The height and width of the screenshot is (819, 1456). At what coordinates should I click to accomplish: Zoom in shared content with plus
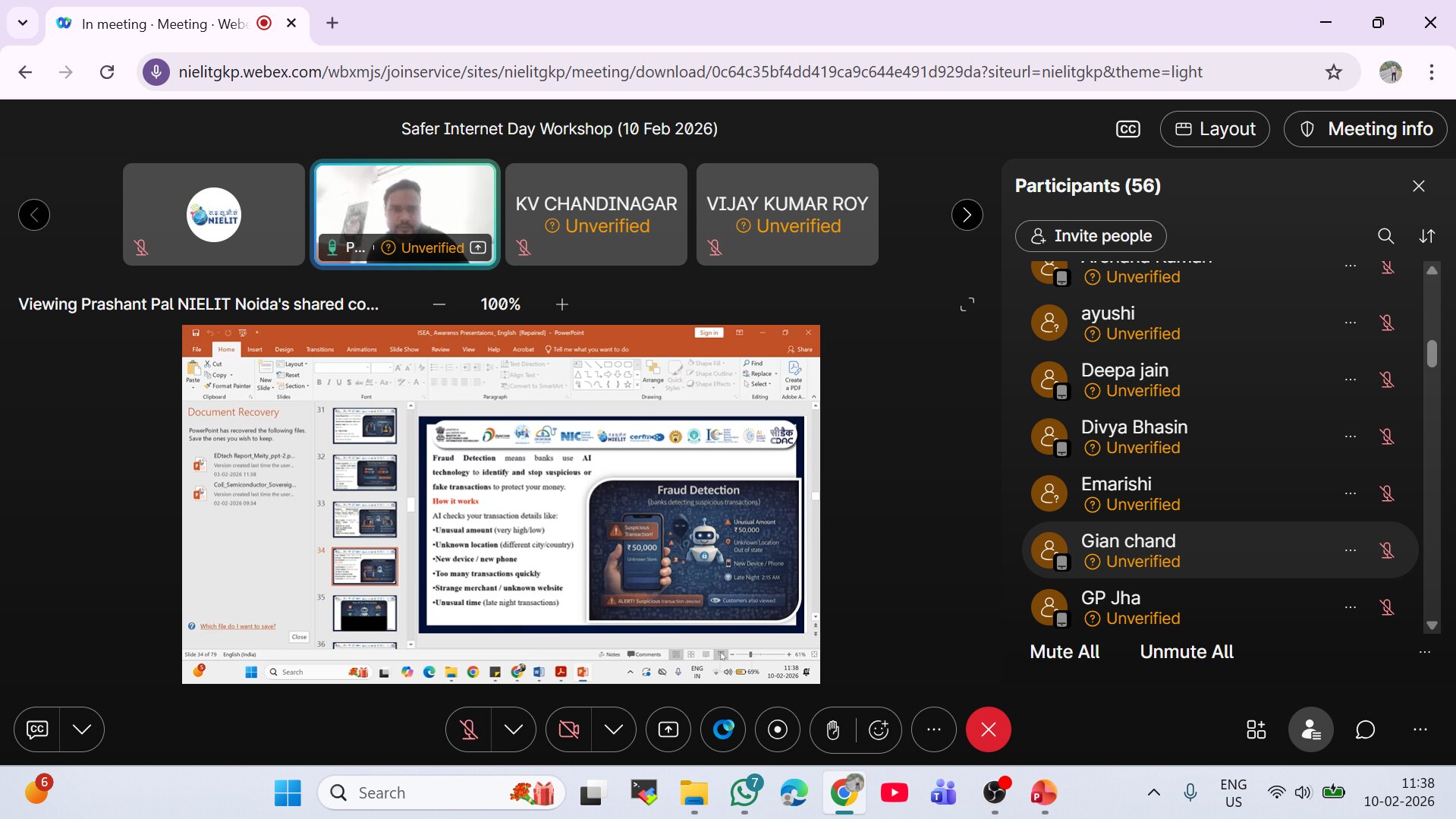[562, 304]
